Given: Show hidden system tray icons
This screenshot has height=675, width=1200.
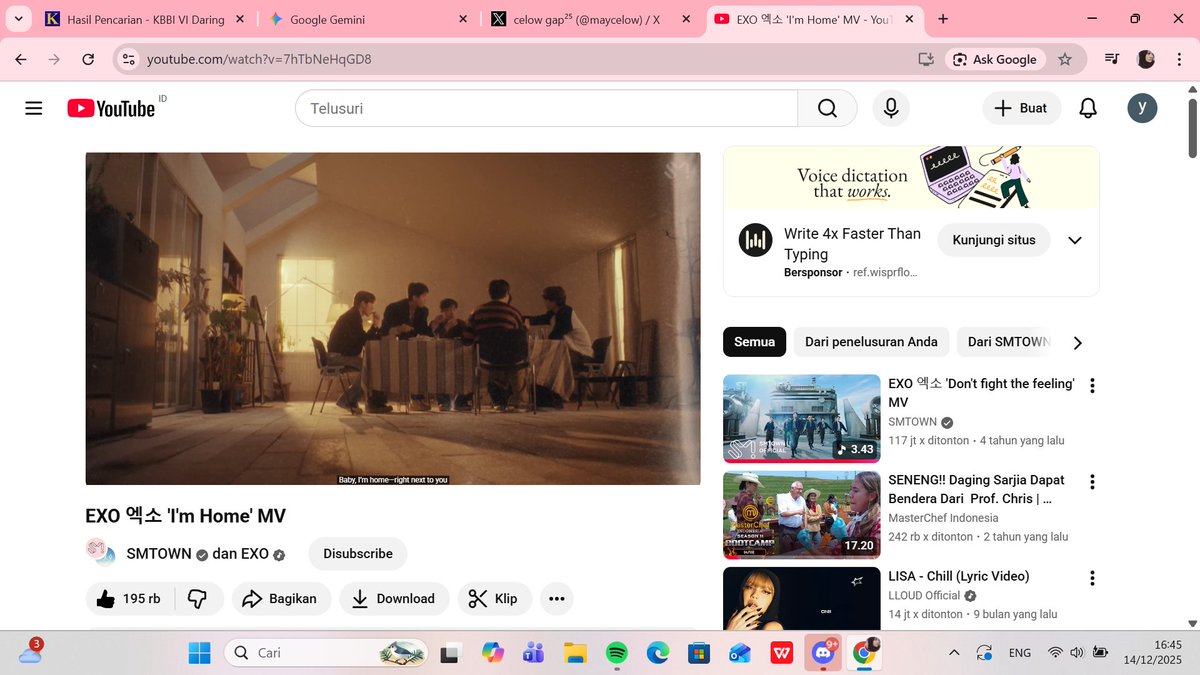Looking at the screenshot, I should click(954, 653).
